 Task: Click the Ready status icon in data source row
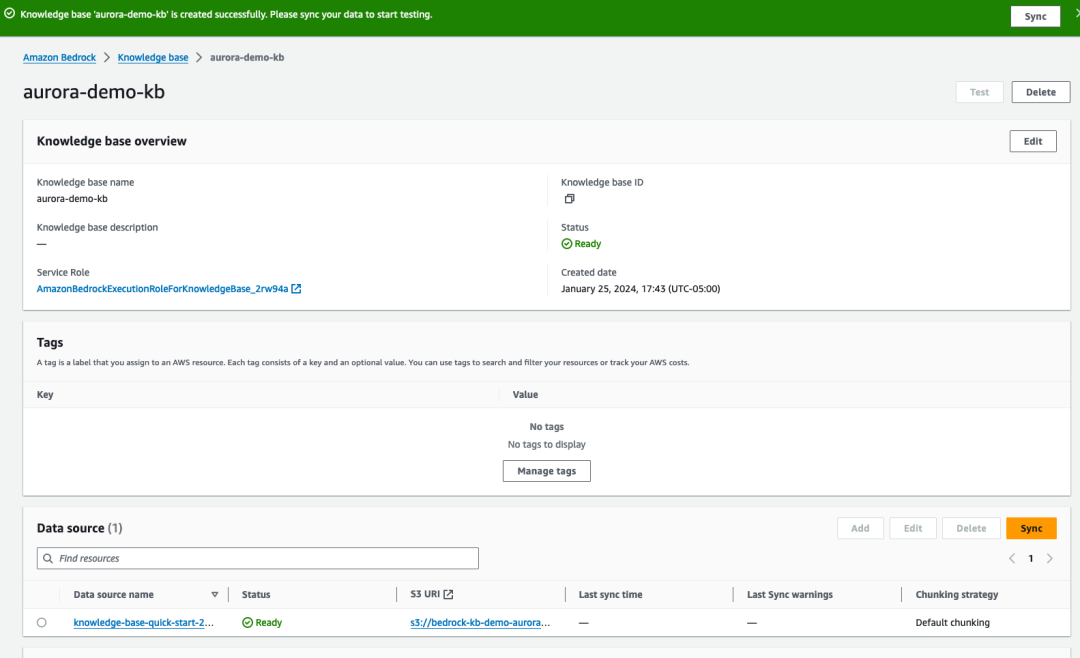[x=247, y=622]
